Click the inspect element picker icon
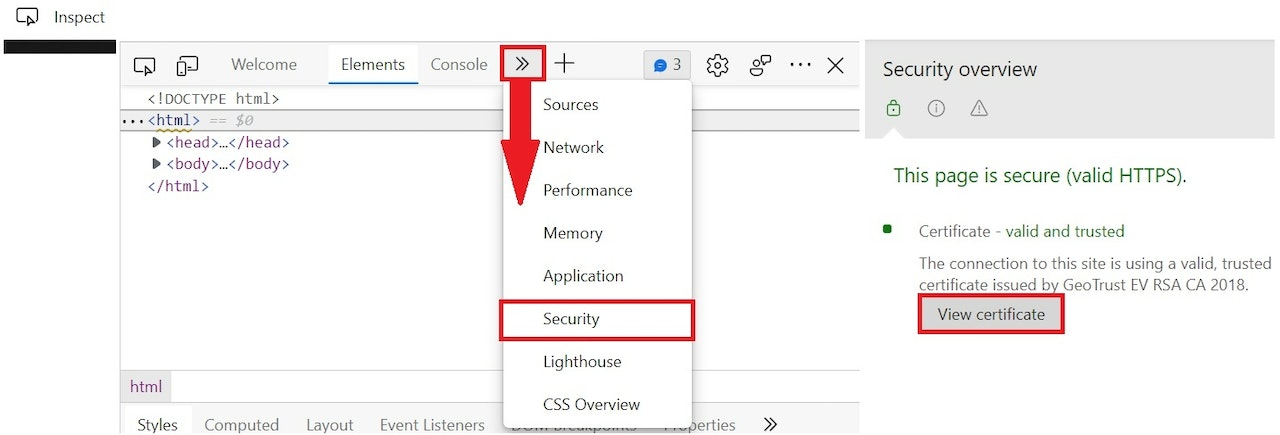The height and width of the screenshot is (435, 1280). pyautogui.click(x=145, y=65)
